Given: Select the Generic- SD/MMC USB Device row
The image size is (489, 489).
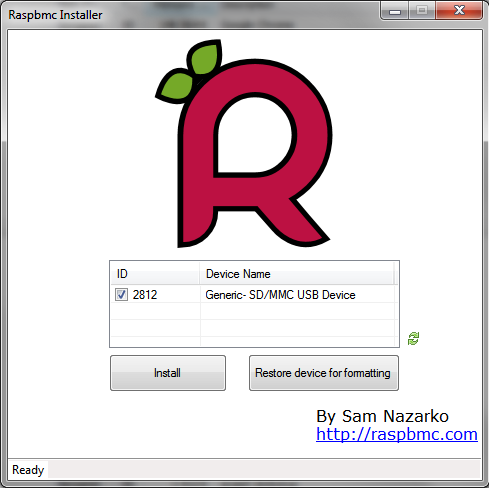Looking at the screenshot, I should pos(254,295).
